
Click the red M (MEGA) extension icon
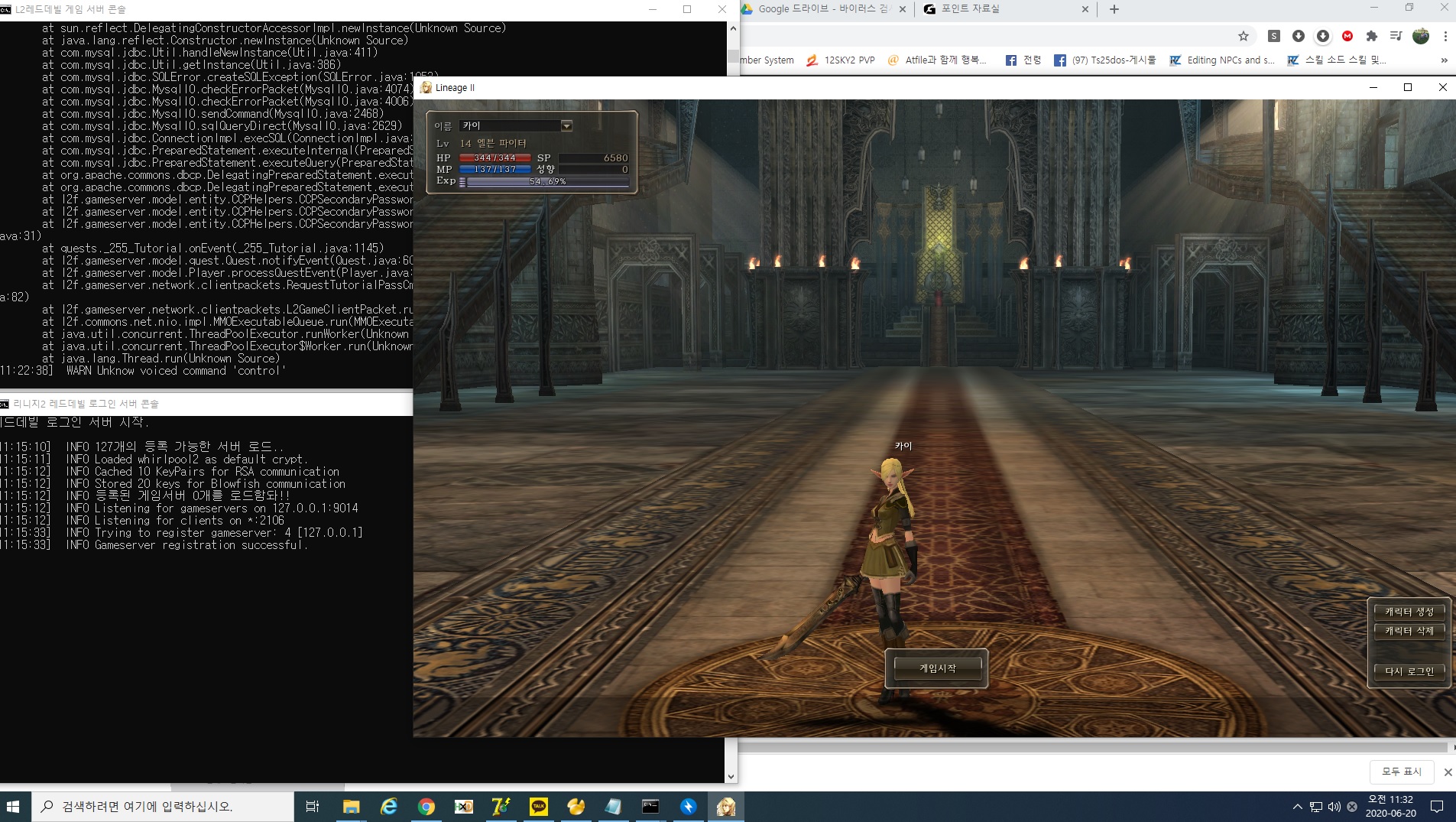point(1347,36)
